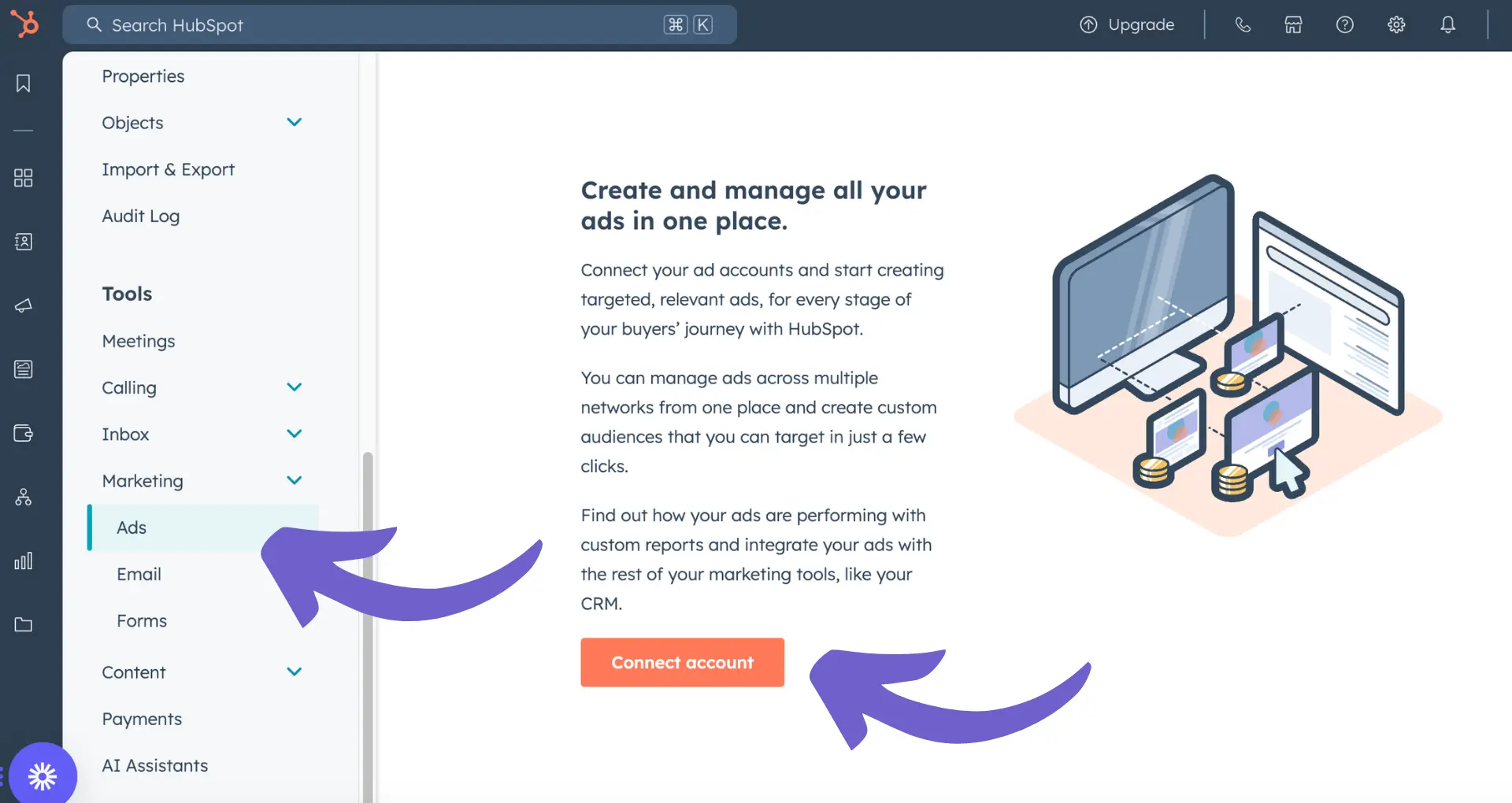Expand the Content section chevron
The image size is (1512, 803).
(x=295, y=672)
